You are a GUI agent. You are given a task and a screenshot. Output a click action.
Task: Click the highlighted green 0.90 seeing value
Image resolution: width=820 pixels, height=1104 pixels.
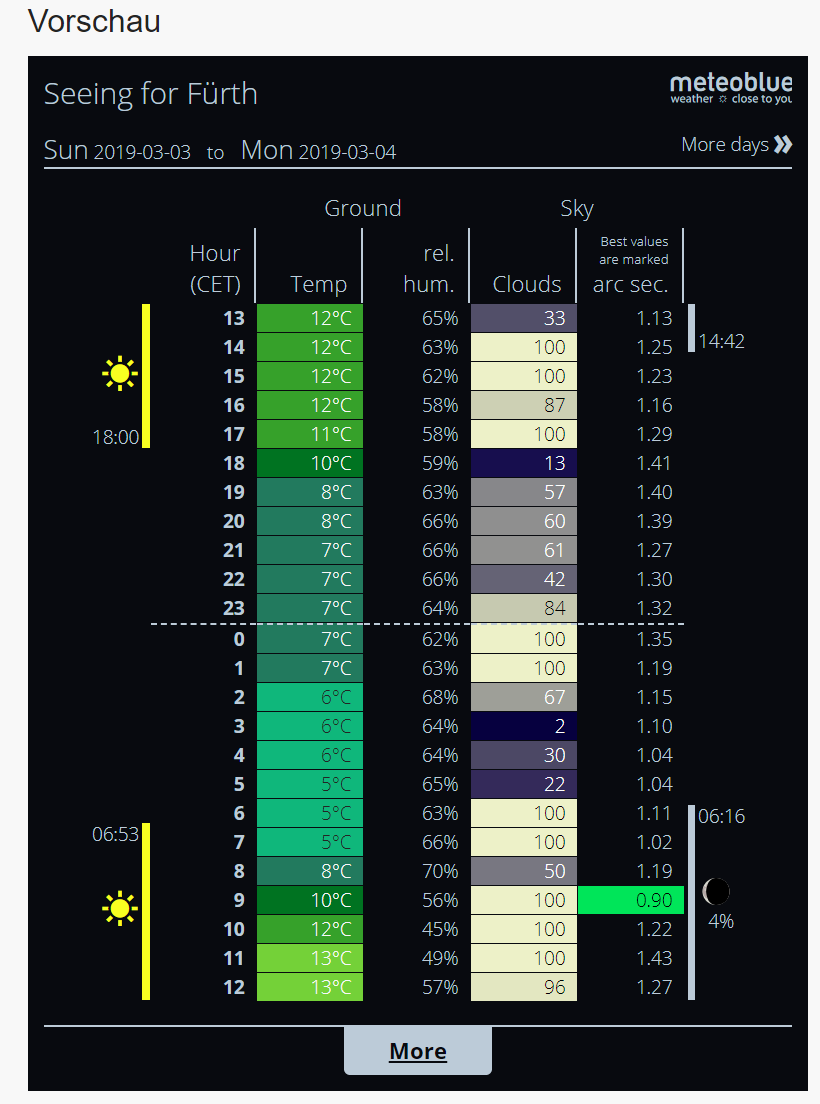(630, 900)
